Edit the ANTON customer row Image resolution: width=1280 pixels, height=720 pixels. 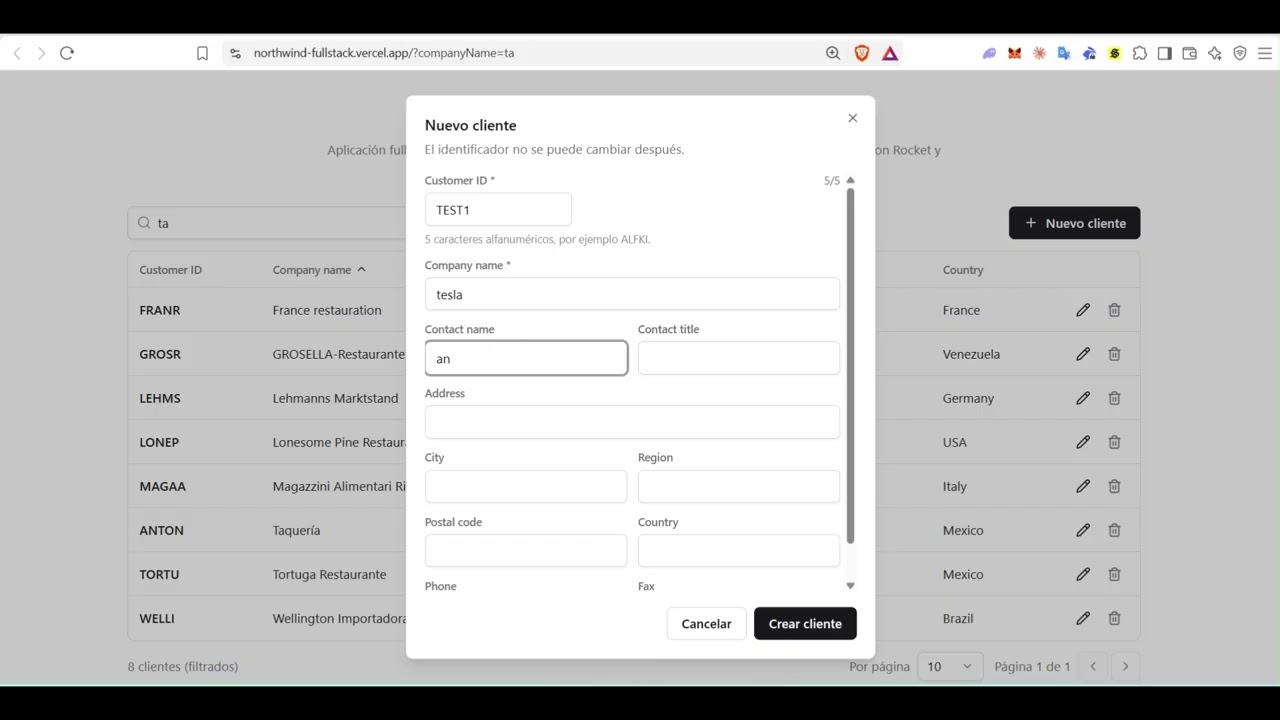pyautogui.click(x=1083, y=530)
